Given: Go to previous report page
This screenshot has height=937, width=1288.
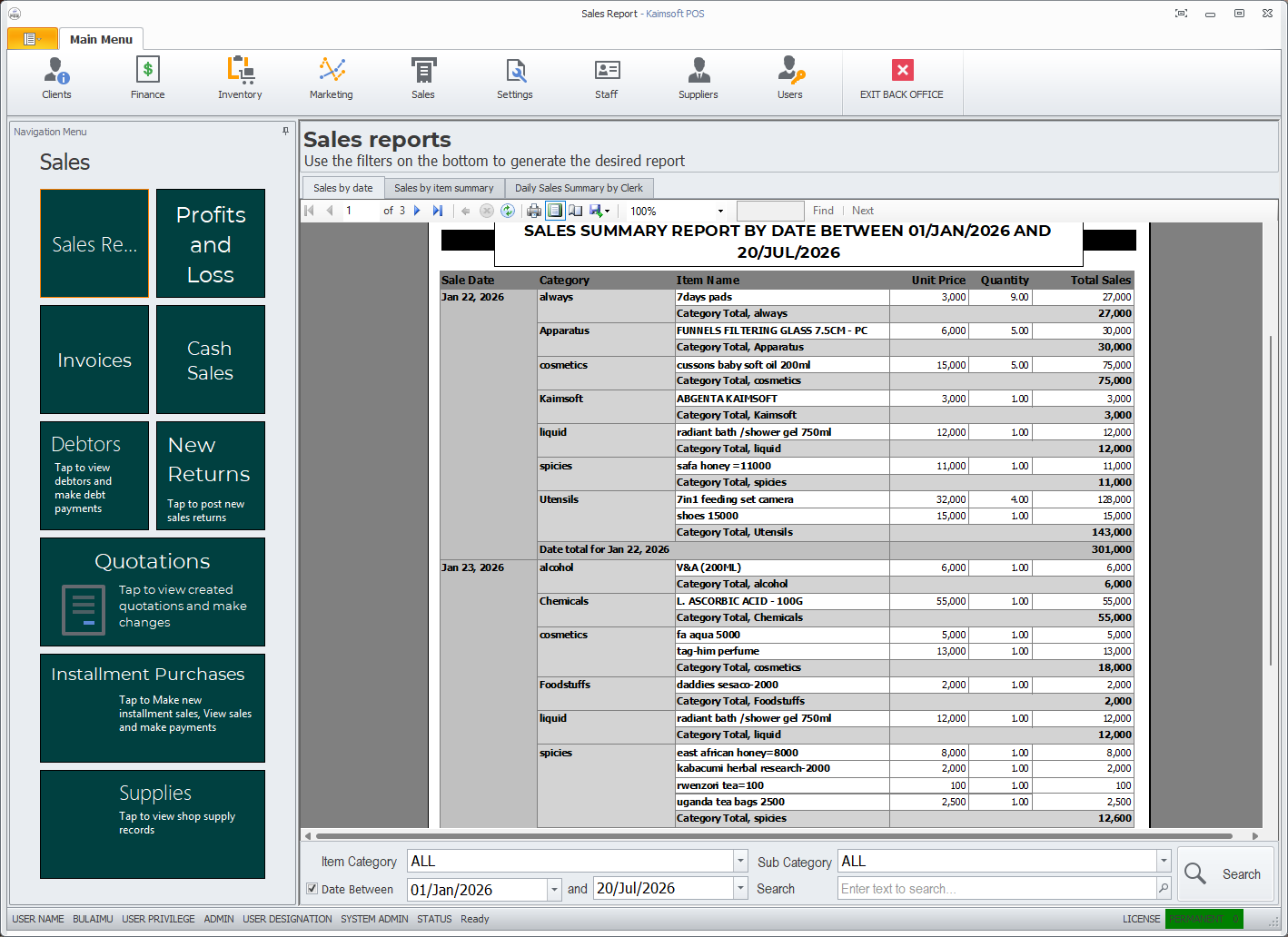Looking at the screenshot, I should (330, 211).
